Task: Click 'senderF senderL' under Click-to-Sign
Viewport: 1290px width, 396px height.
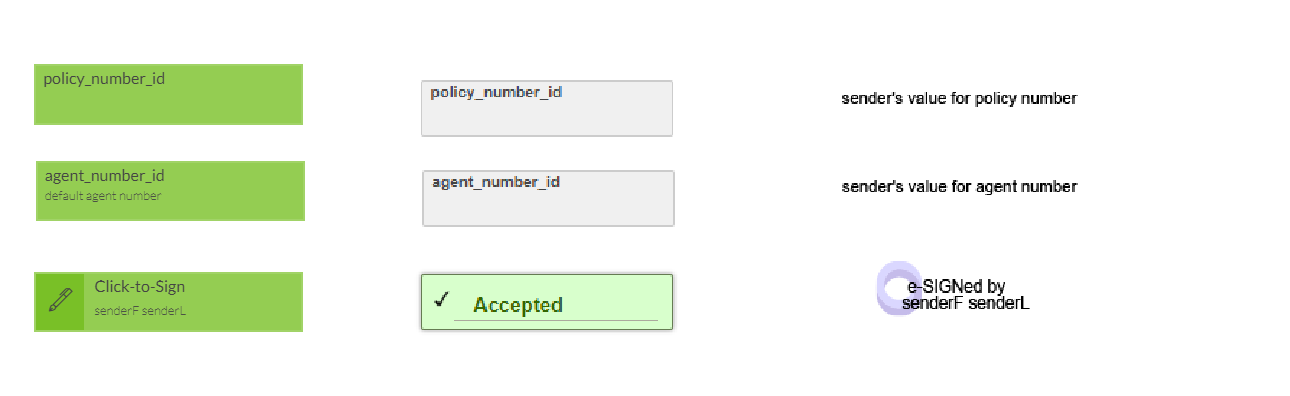Action: pos(141,311)
